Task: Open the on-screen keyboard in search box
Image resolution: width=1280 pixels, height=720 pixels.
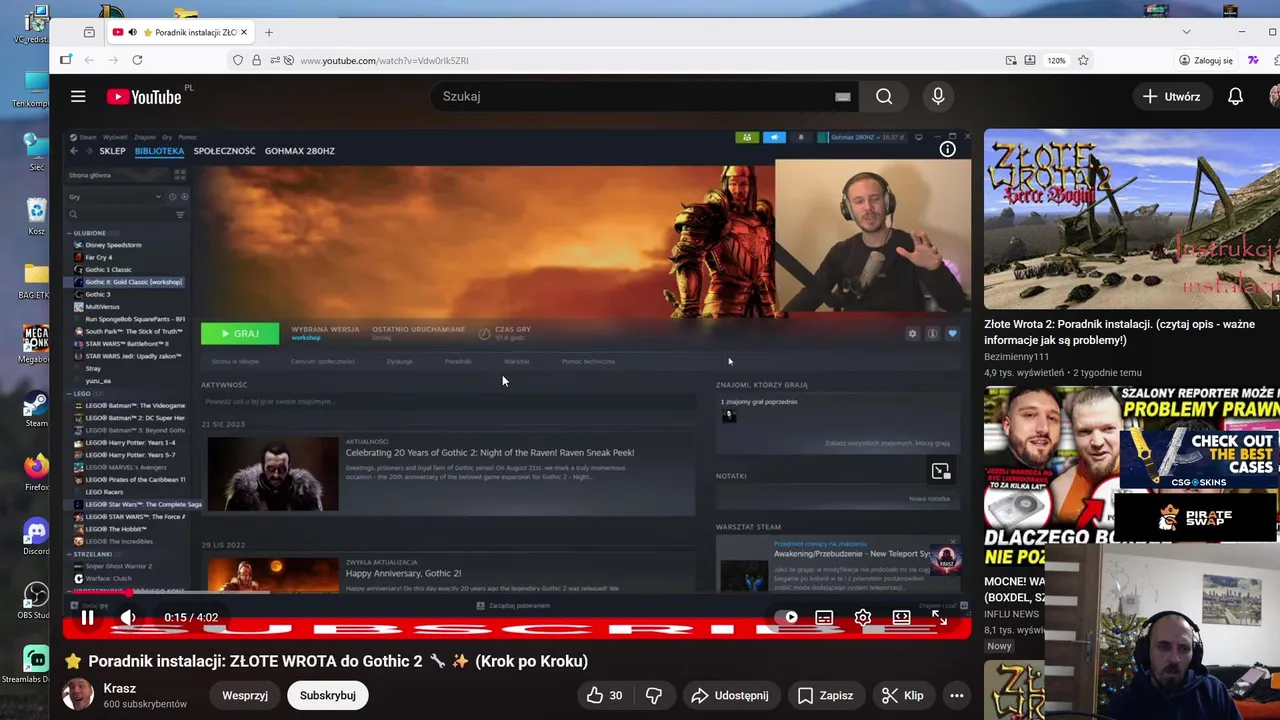Action: (842, 97)
